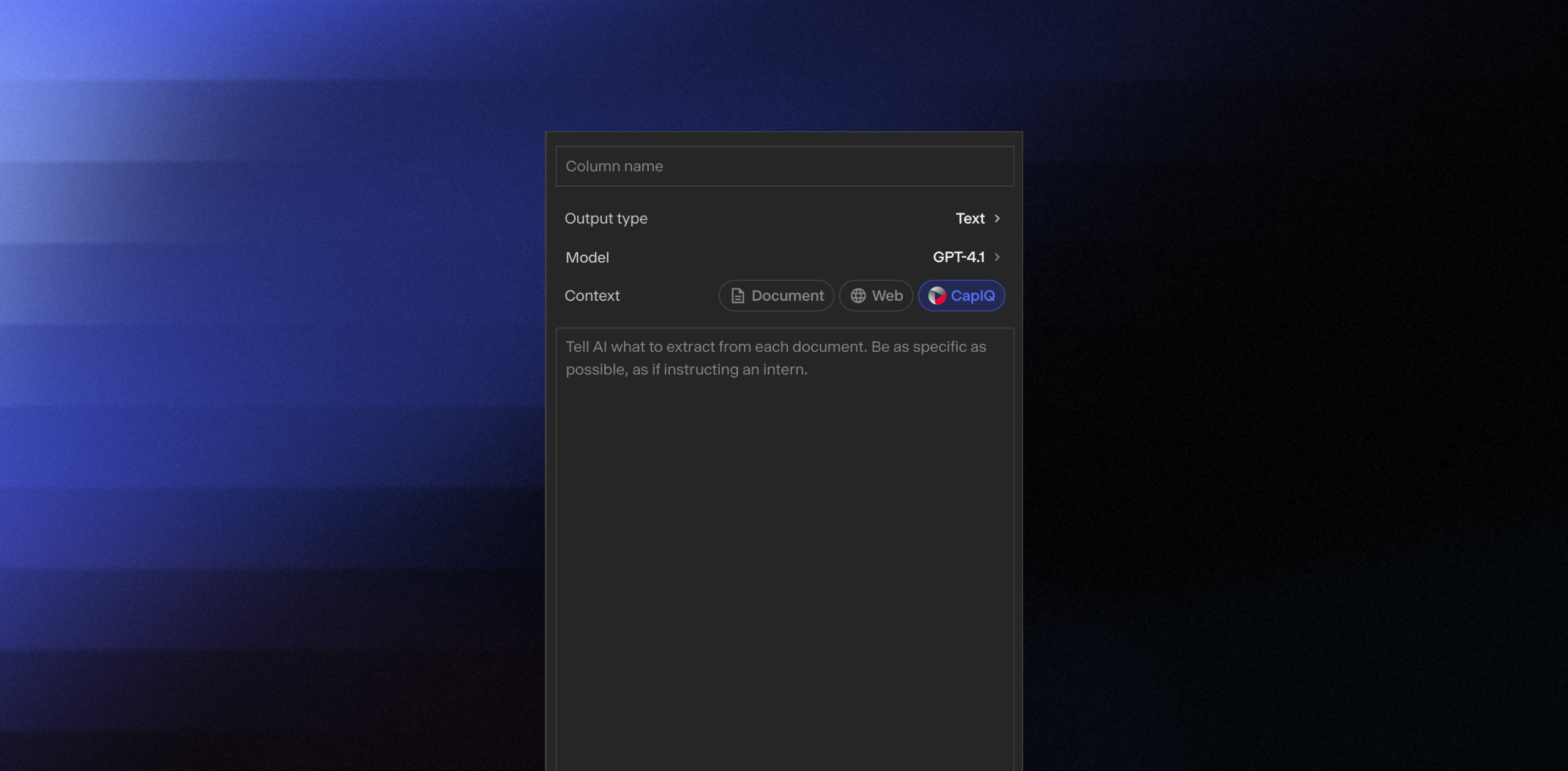Toggle the Document context chip
The width and height of the screenshot is (1568, 771).
(x=776, y=296)
